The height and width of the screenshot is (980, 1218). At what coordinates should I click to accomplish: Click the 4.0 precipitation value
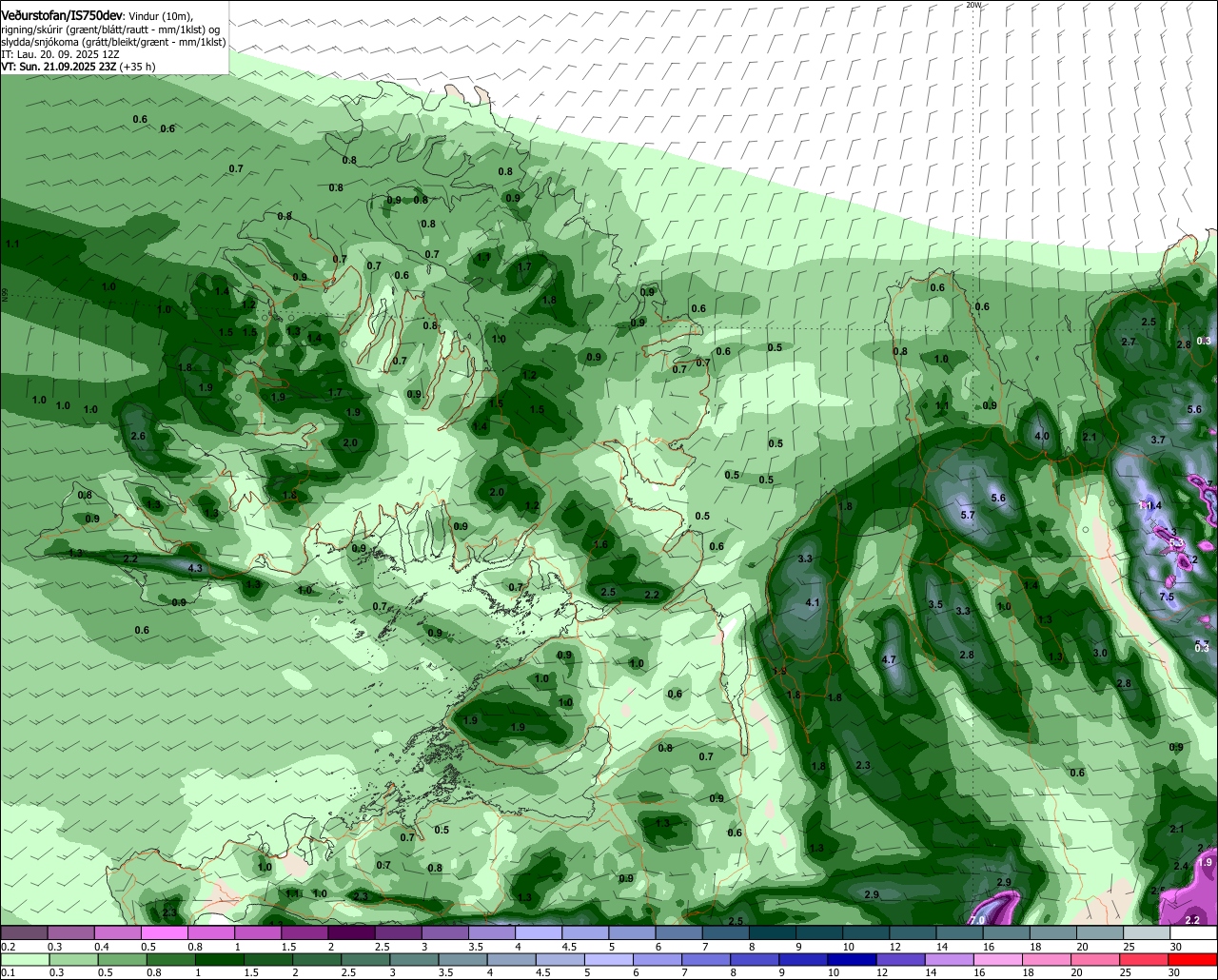[x=1042, y=437]
